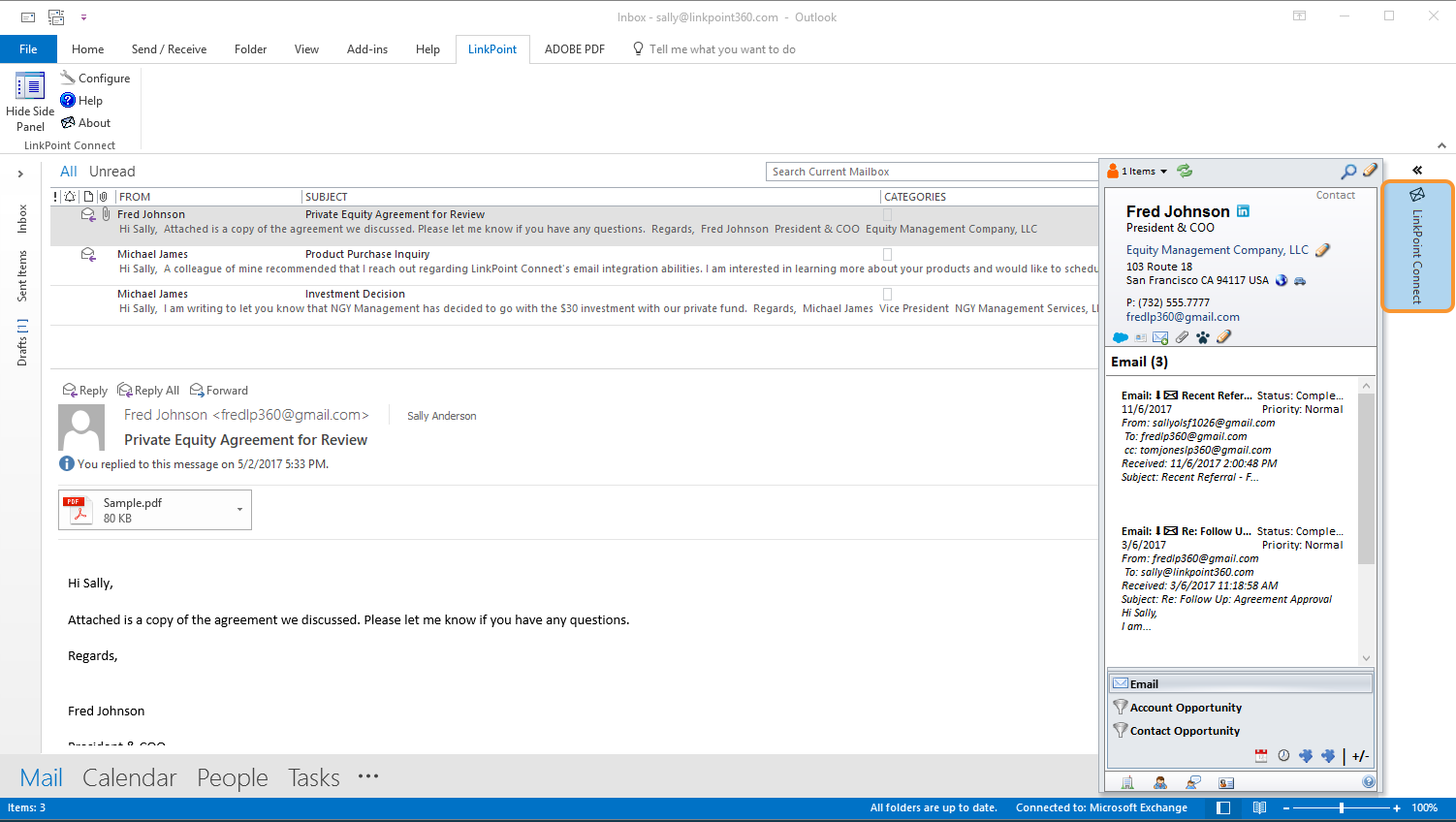
Task: Click the contact card icon under contact info
Action: [x=1141, y=337]
